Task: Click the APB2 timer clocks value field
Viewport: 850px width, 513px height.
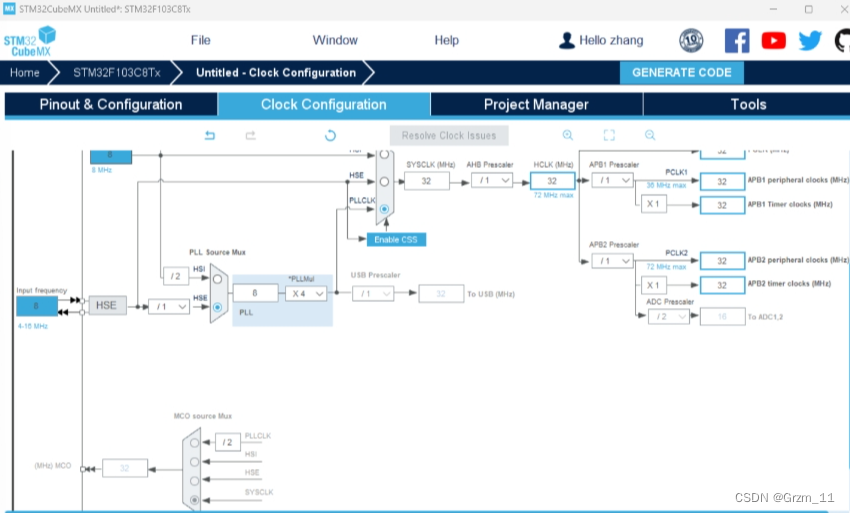Action: 722,285
